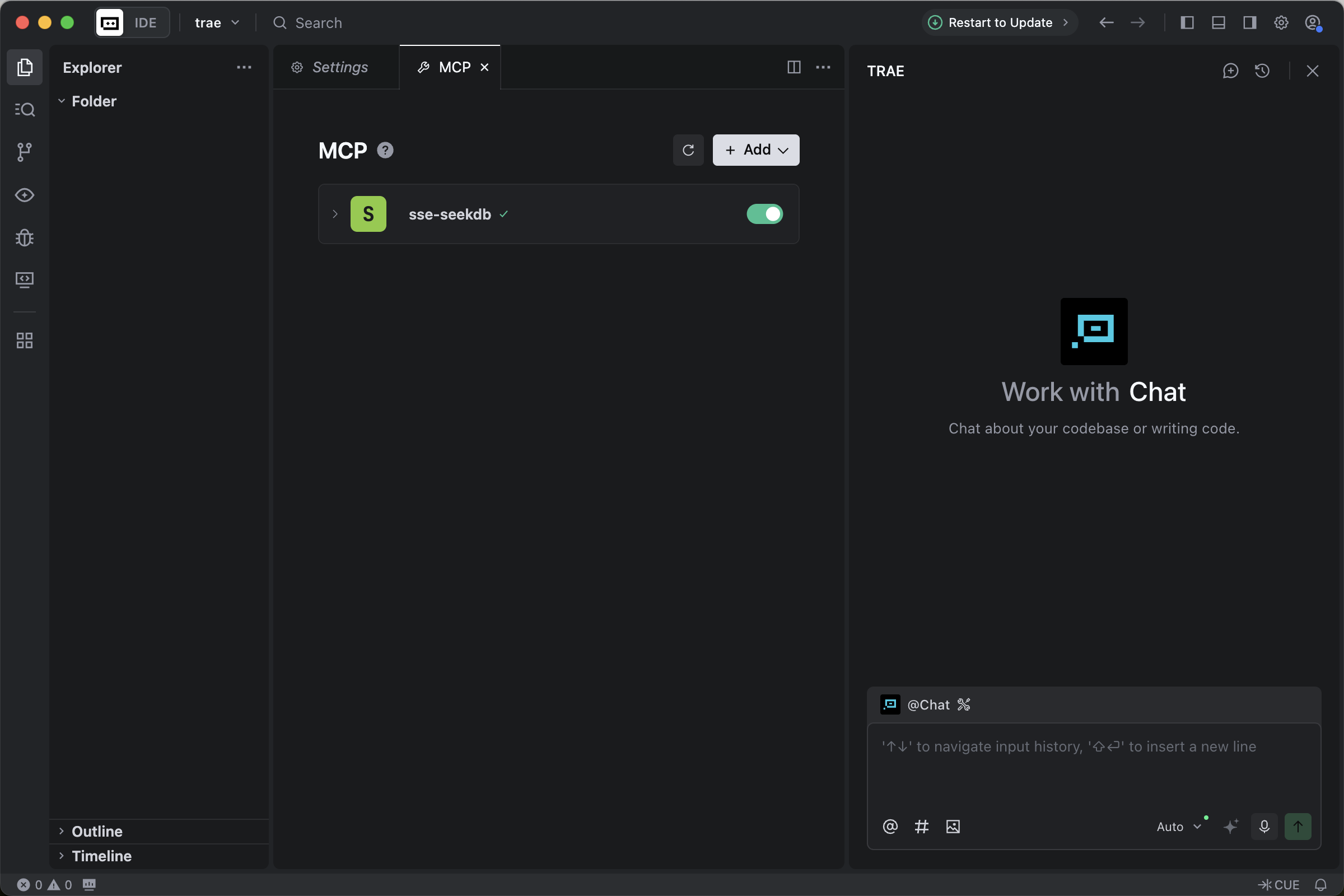Open the Search sidebar panel icon

coord(25,109)
